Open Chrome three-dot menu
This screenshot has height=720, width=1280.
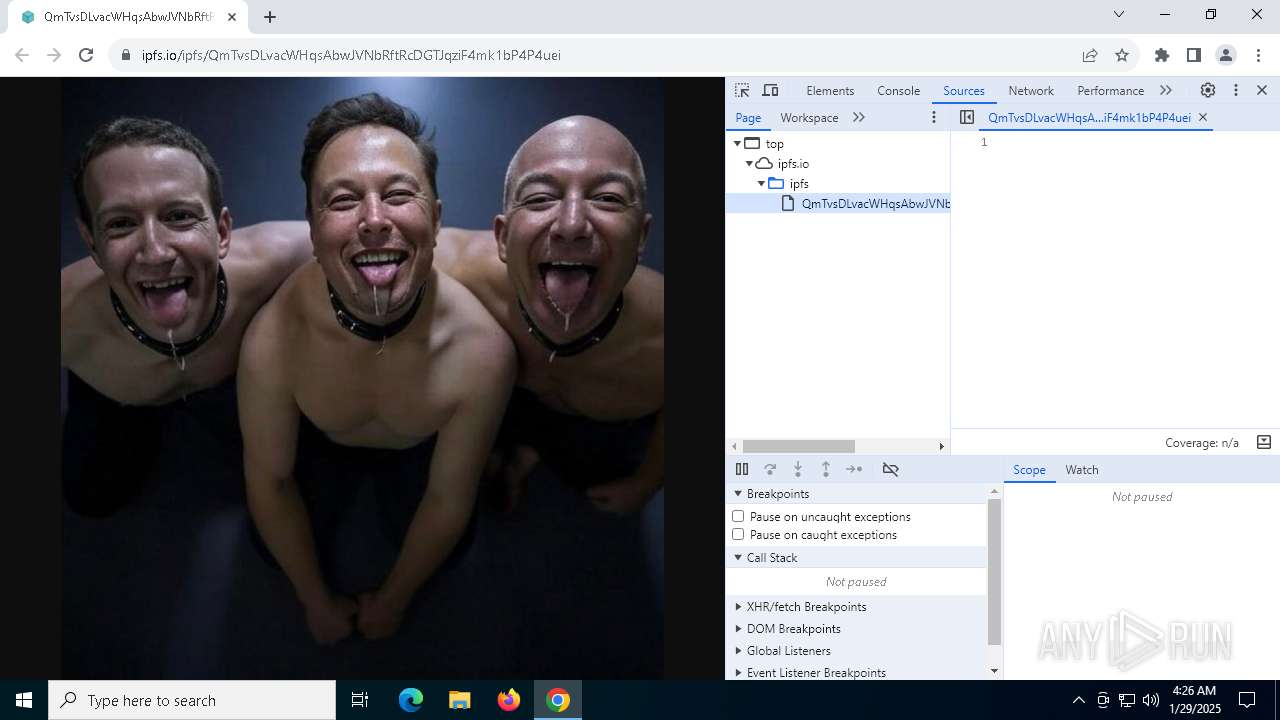click(x=1258, y=55)
